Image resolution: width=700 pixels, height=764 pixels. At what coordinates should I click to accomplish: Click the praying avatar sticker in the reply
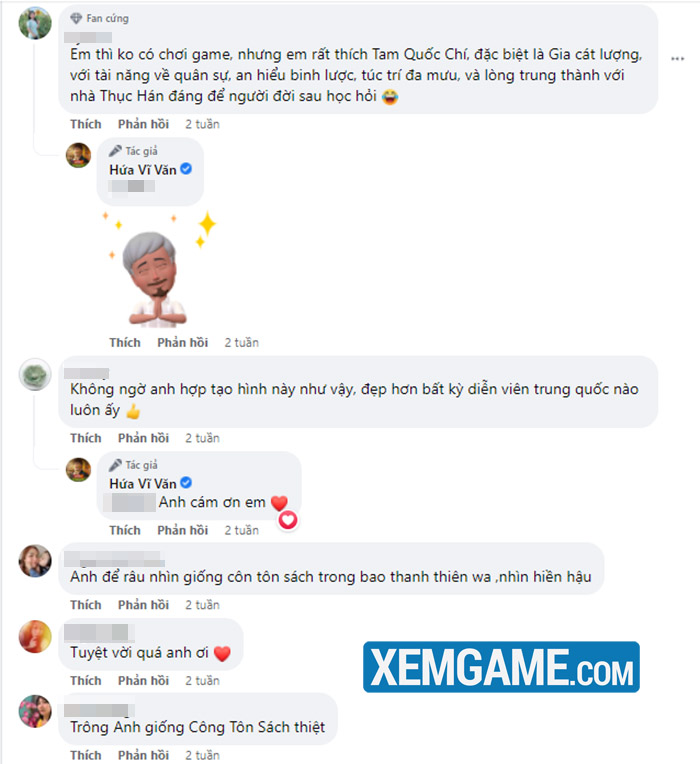tap(157, 272)
